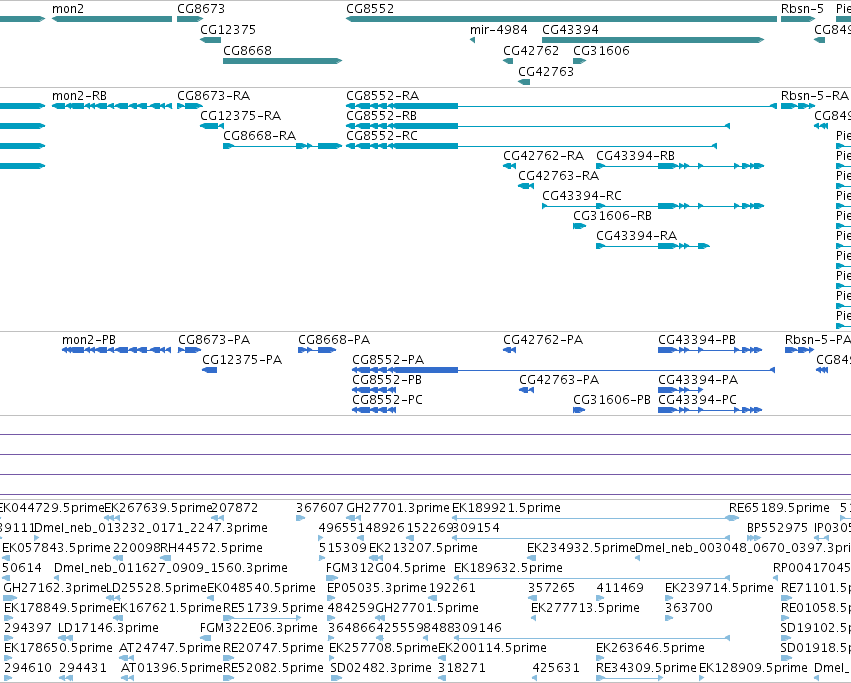Click the EK057843.5prime EST label

56,548
